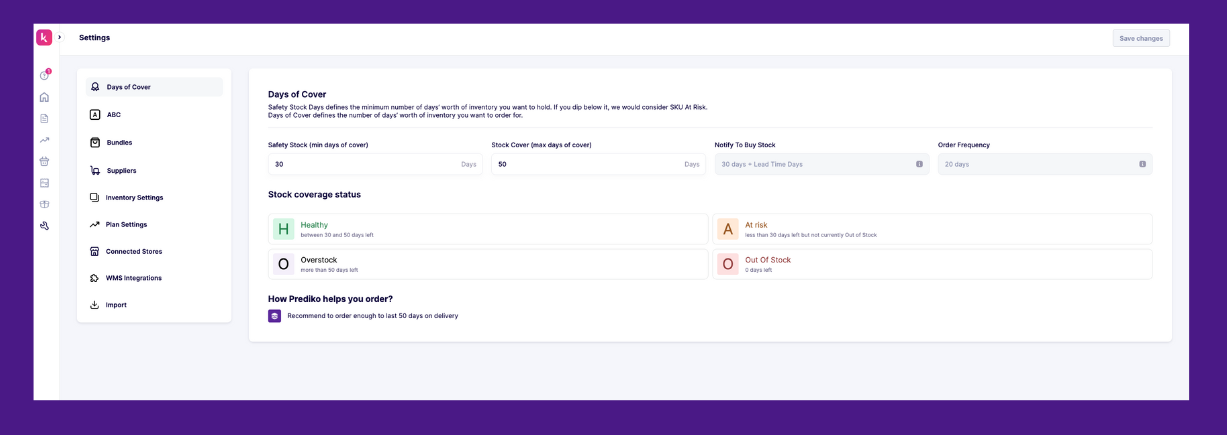This screenshot has width=1227, height=435.
Task: Open the document icon in left sidebar
Action: [44, 118]
